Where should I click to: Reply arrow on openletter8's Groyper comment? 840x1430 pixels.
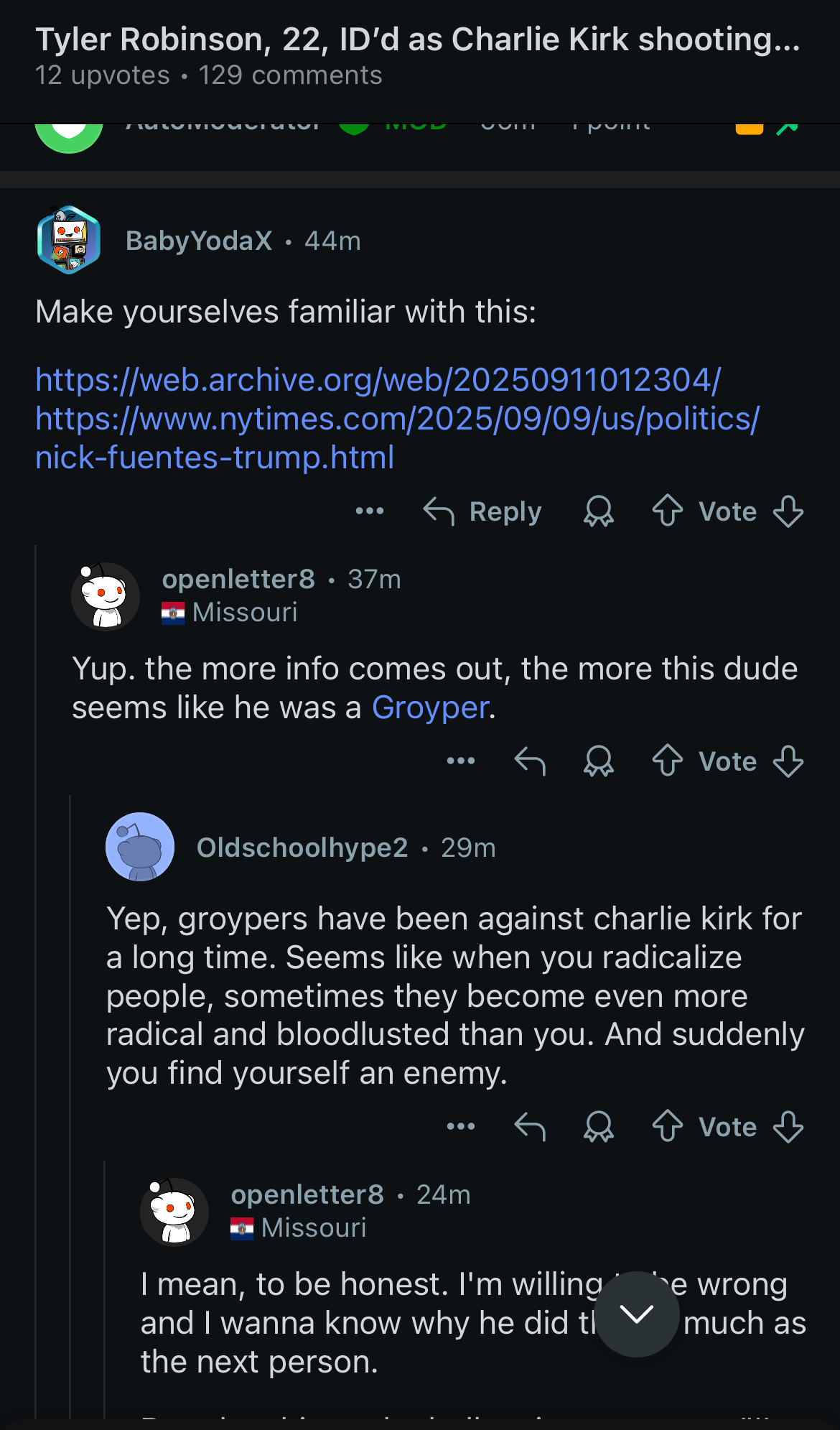click(531, 761)
